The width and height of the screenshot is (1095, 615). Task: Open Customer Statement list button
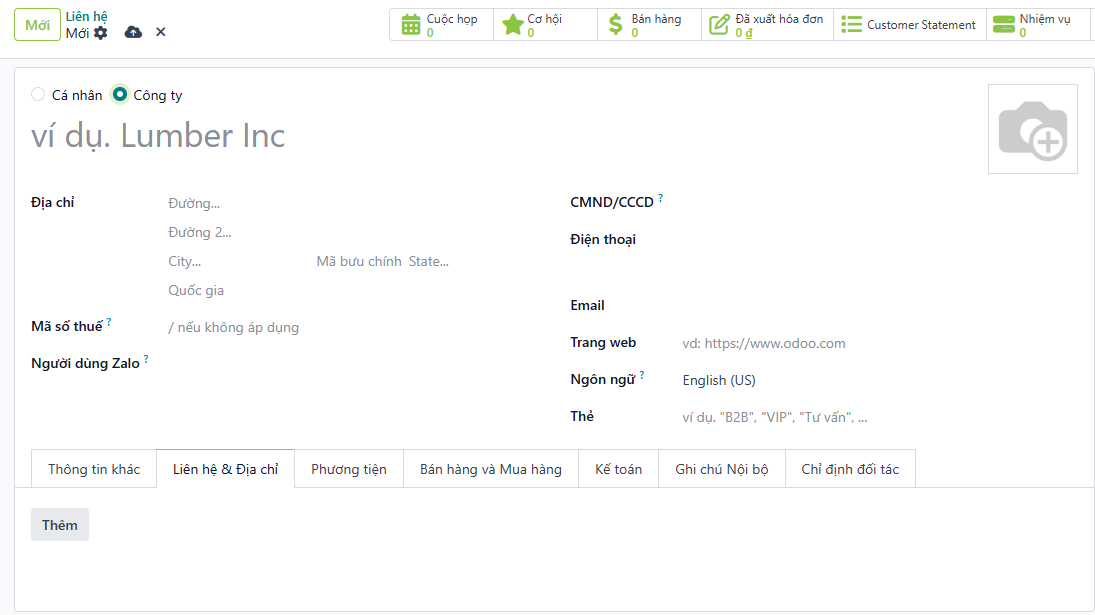click(908, 25)
